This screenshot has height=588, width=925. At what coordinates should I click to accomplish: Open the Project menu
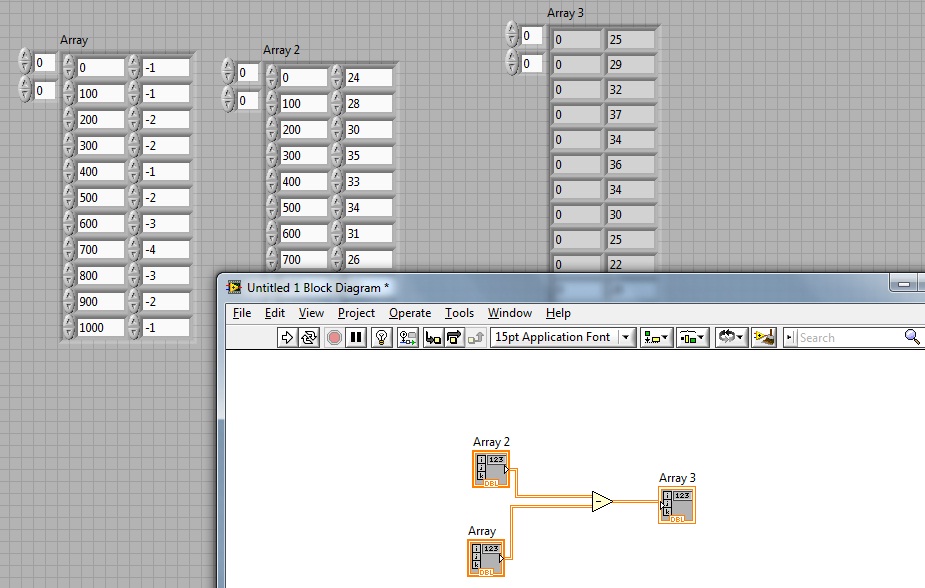coord(356,313)
